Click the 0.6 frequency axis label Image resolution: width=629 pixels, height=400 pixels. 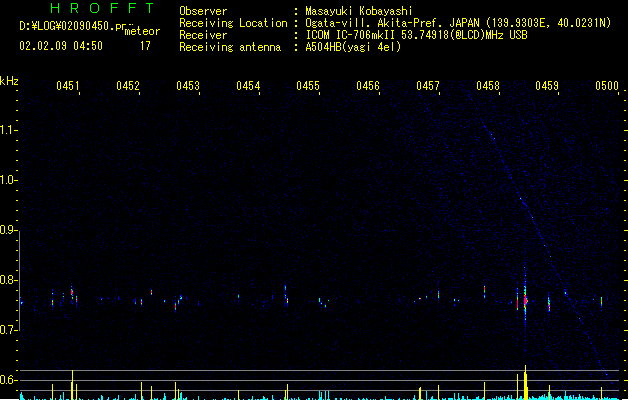click(8, 380)
